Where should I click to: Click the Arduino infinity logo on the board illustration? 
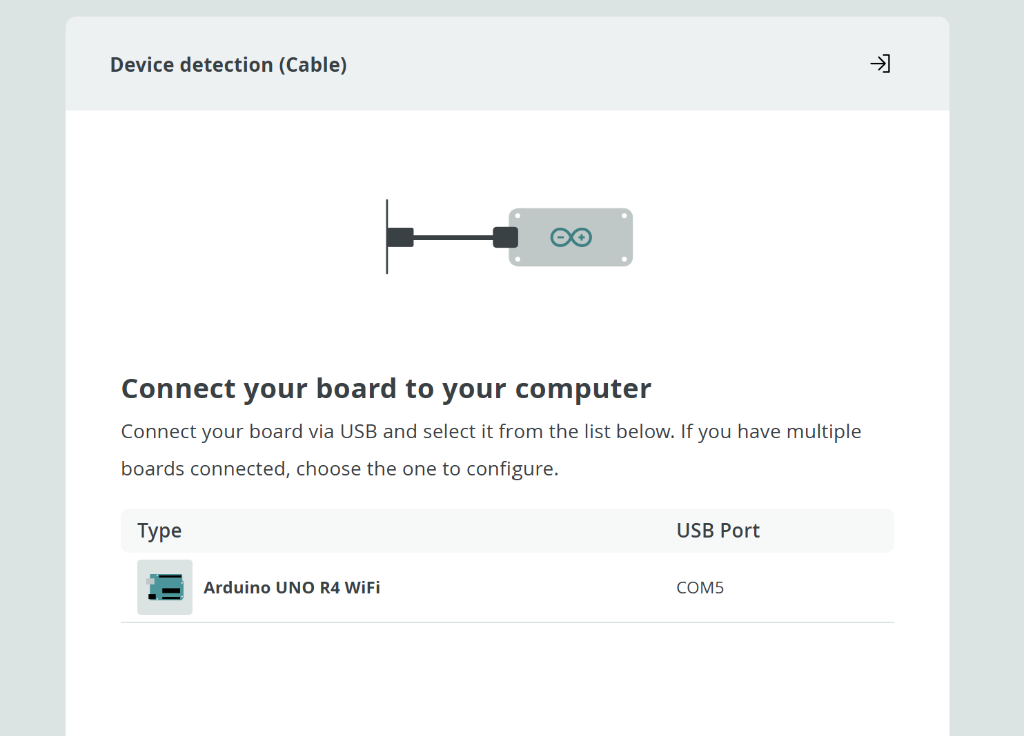(570, 237)
